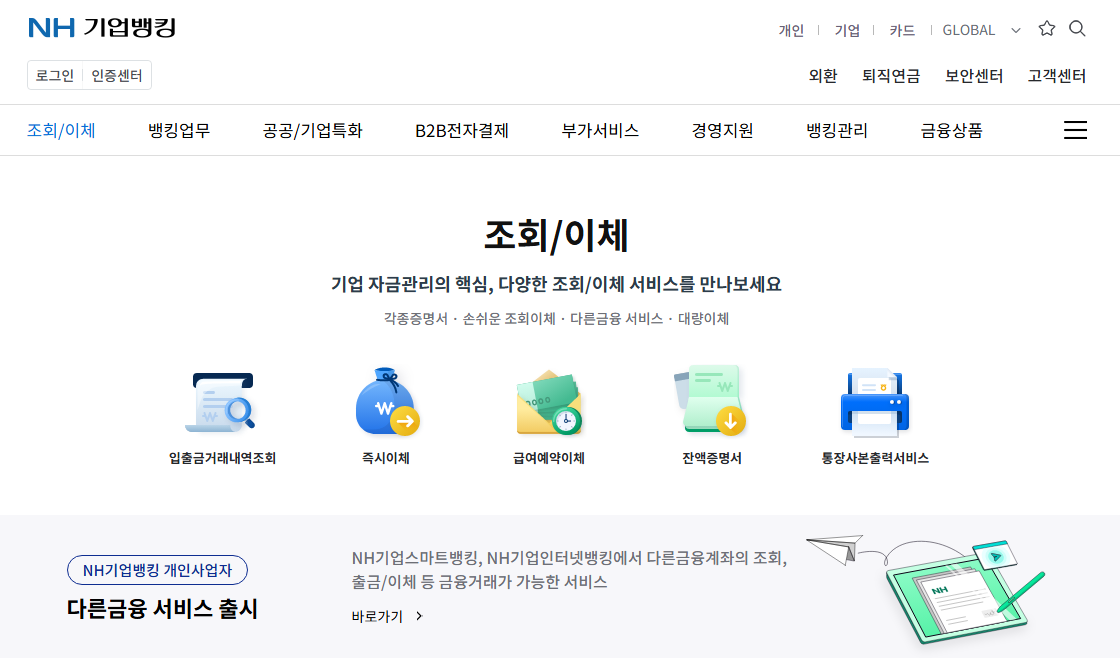
Task: Open the 고객센터 link
Action: tap(1056, 76)
